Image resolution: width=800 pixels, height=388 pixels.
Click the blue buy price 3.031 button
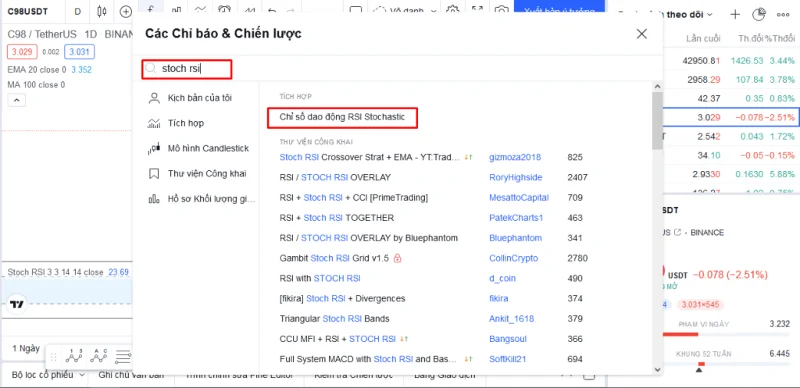(79, 52)
